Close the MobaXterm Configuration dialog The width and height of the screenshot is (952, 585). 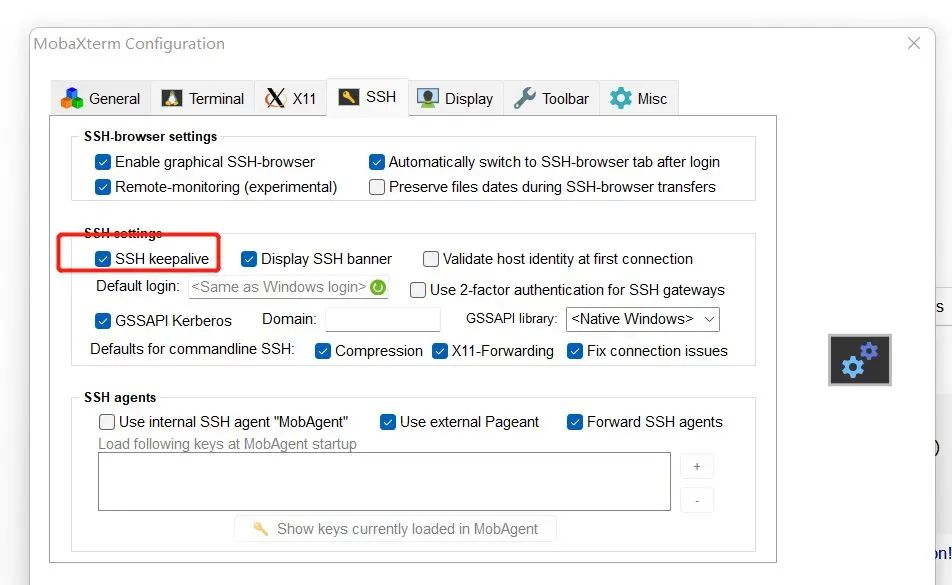coord(914,43)
